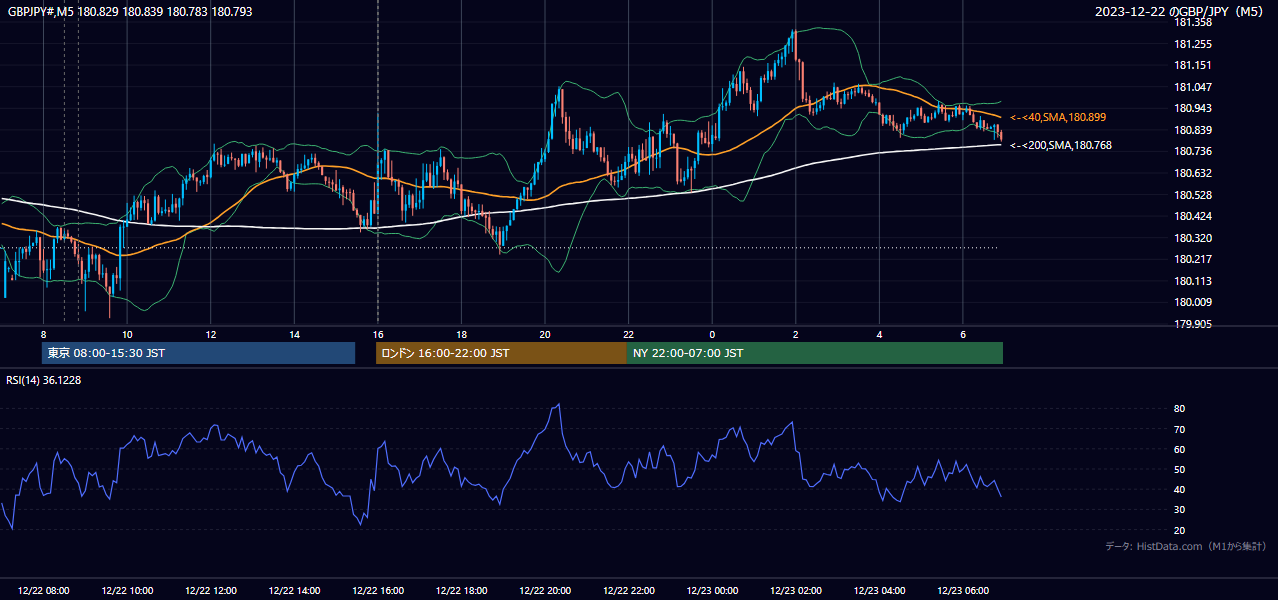Click the white 200,SMA,180.768 label
The width and height of the screenshot is (1278, 600).
[x=1061, y=145]
